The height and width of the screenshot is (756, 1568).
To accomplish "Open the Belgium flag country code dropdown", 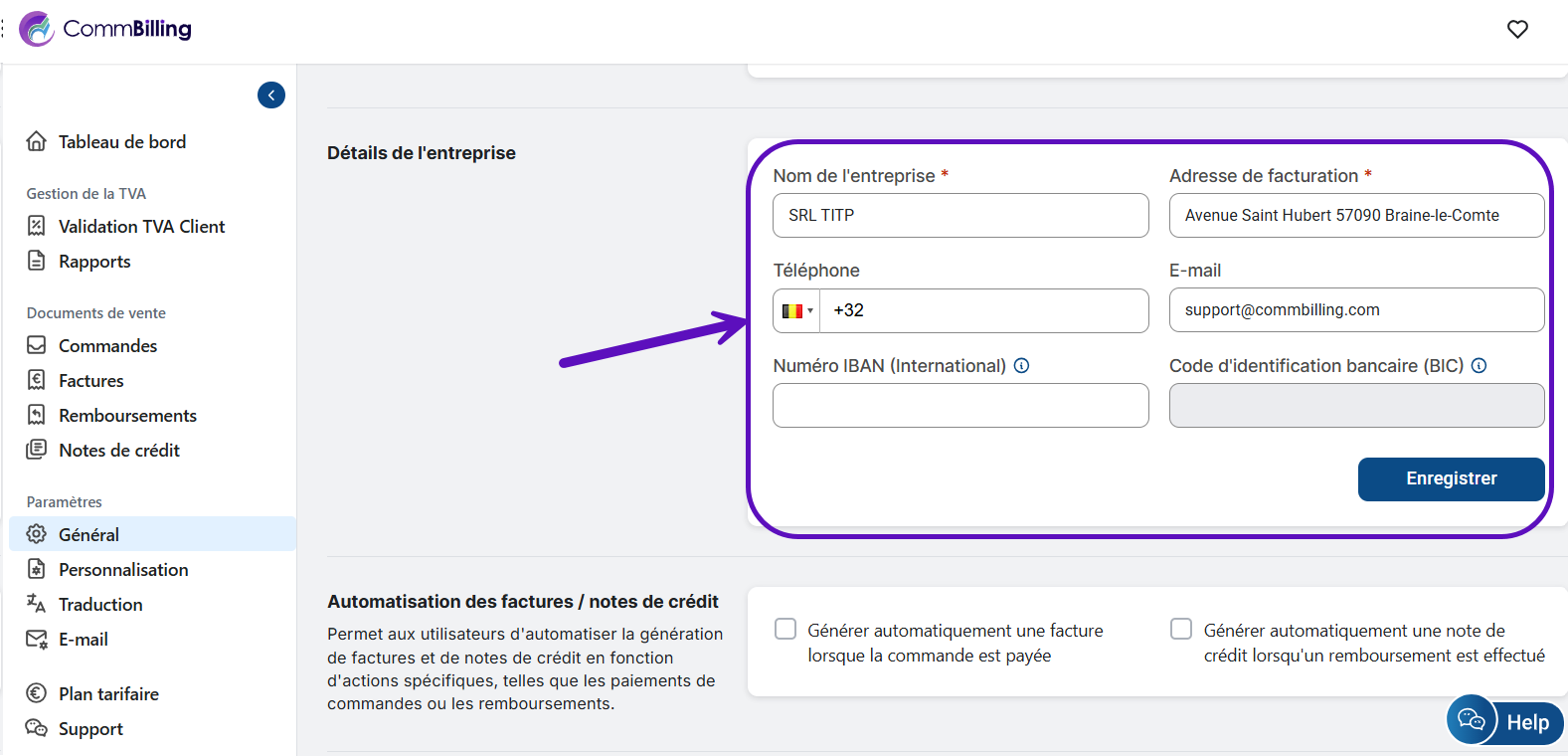I will [x=796, y=310].
